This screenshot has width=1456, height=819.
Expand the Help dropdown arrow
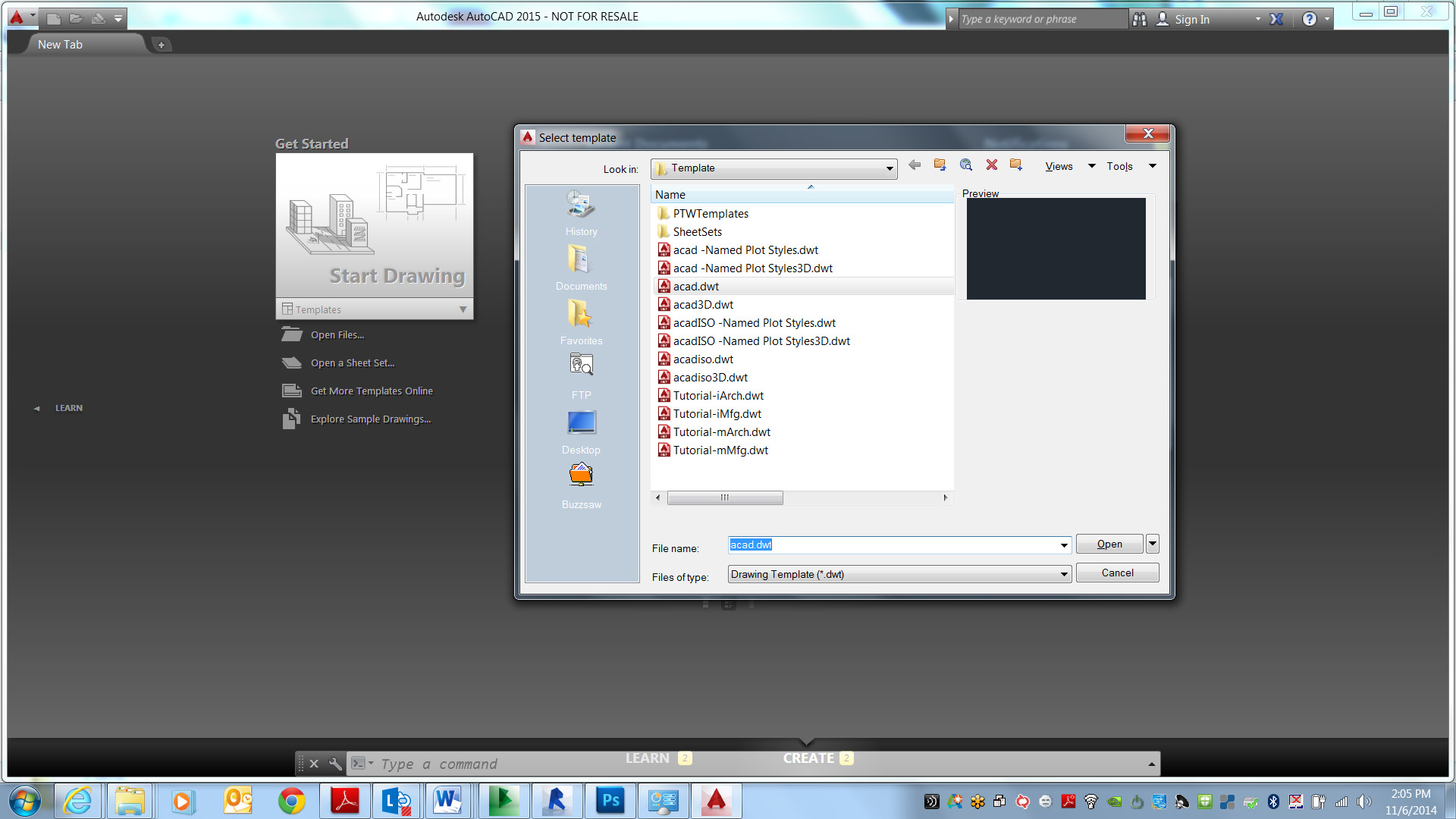pyautogui.click(x=1327, y=19)
